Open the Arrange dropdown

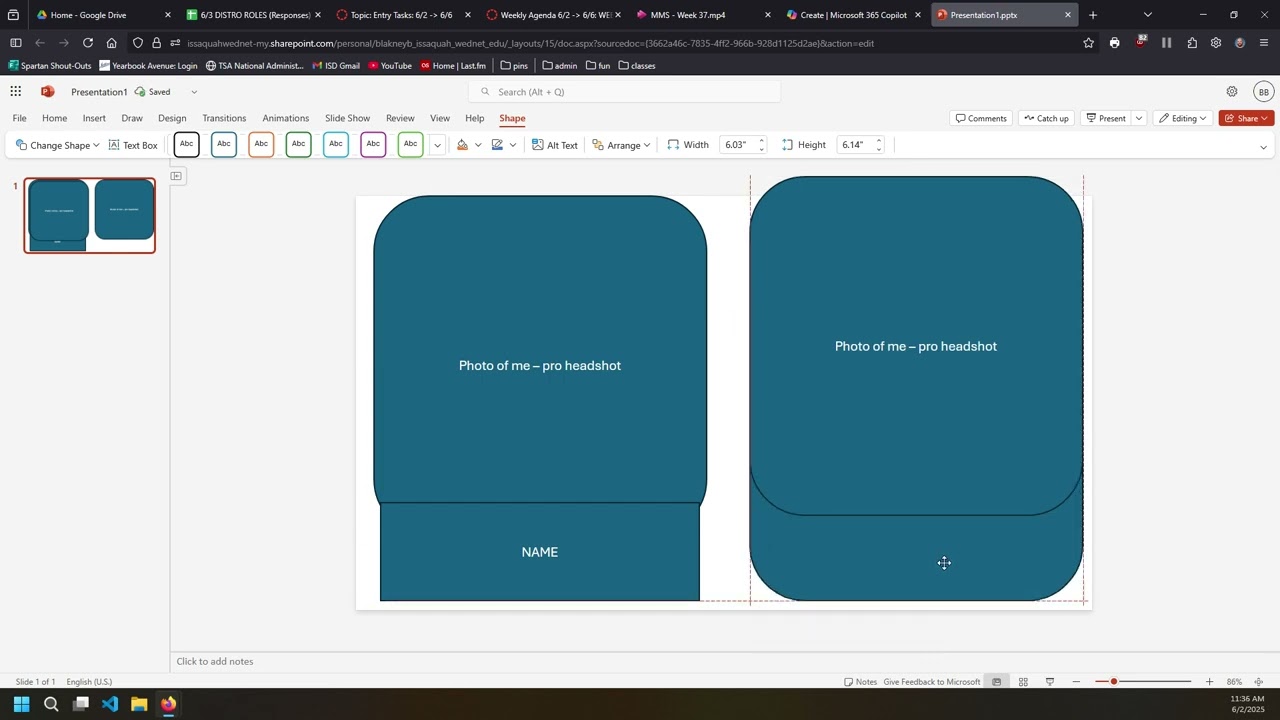coord(621,145)
